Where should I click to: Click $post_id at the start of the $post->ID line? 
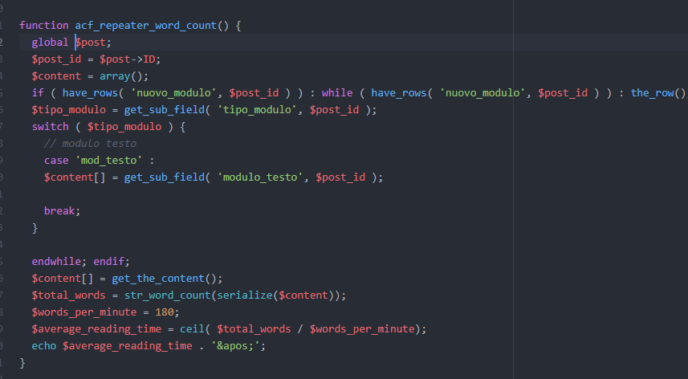[x=56, y=59]
